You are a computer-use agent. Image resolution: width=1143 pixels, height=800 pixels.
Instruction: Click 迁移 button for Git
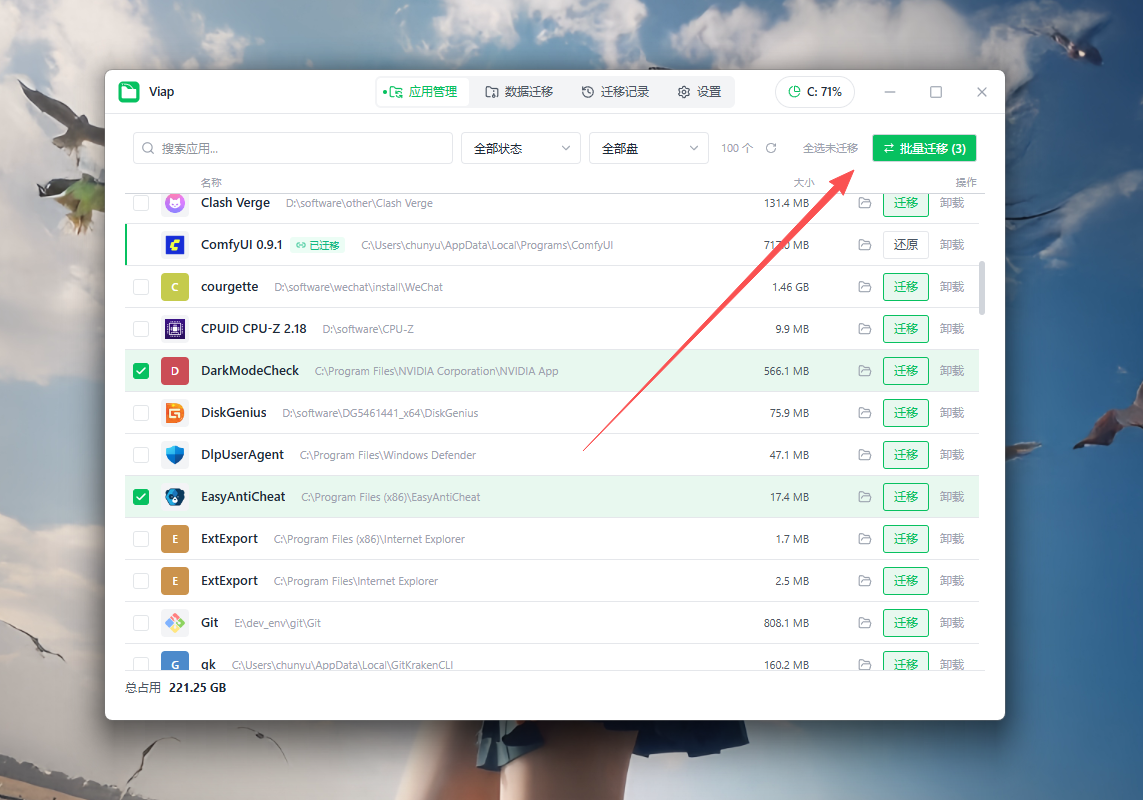pyautogui.click(x=905, y=623)
